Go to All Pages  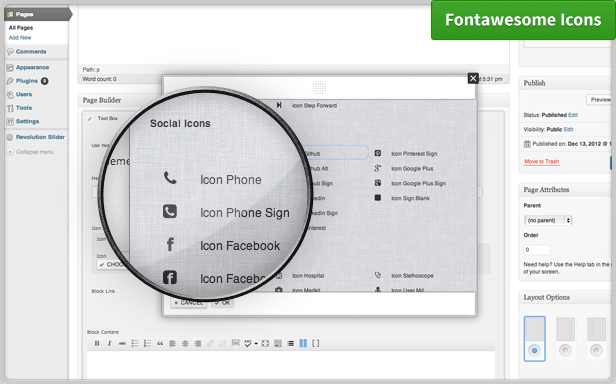coord(21,28)
